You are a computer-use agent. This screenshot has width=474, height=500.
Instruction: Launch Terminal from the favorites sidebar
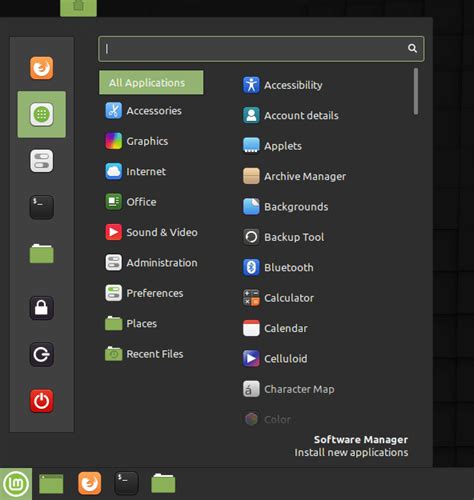coord(41,207)
